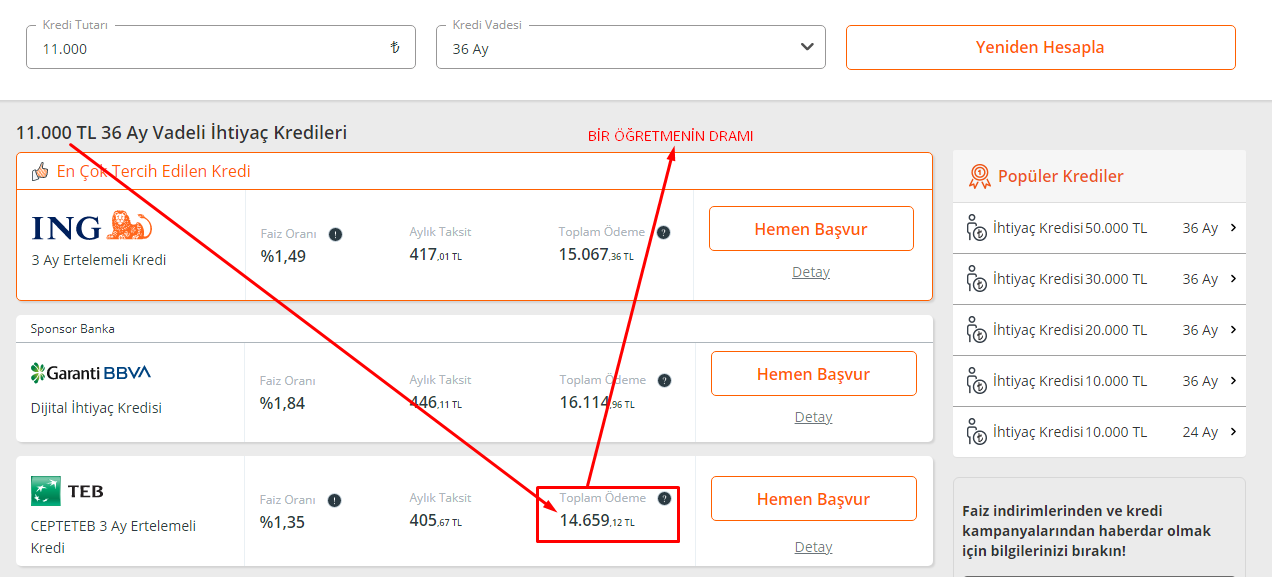Viewport: 1272px width, 577px height.
Task: Apply for the TEB loan with Hemen Başvur
Action: 813,499
